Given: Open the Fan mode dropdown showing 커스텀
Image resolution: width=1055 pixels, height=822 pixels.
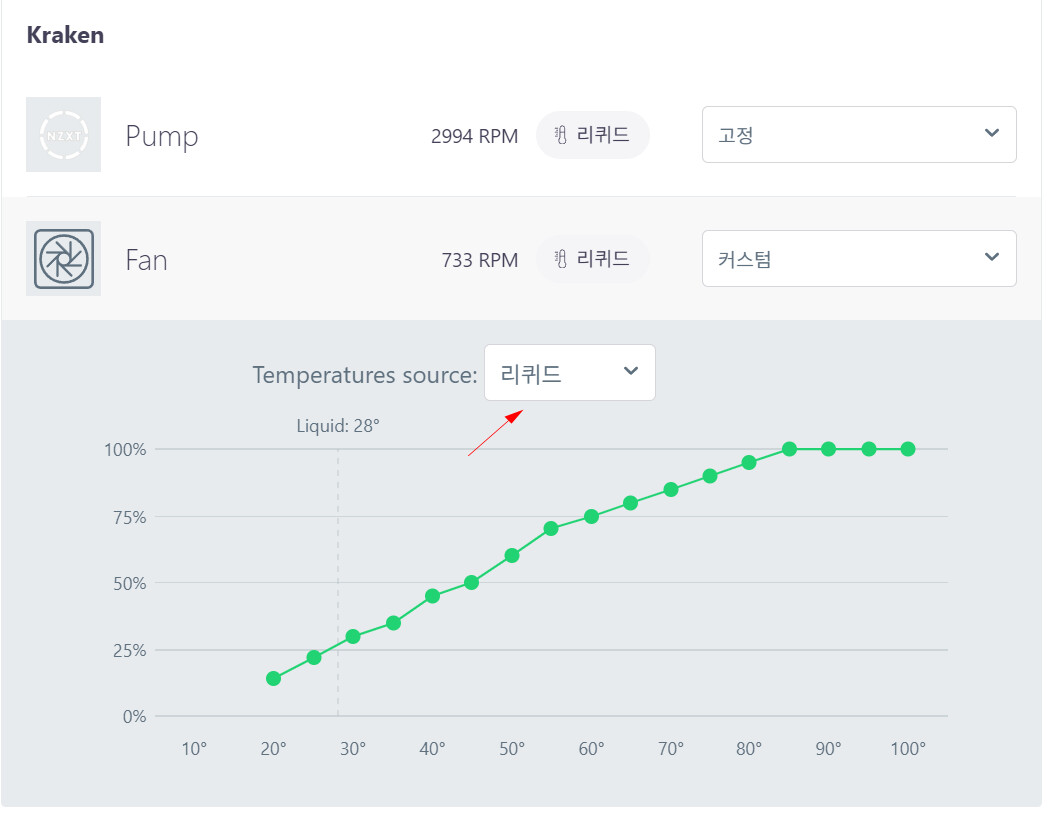Looking at the screenshot, I should [x=859, y=259].
